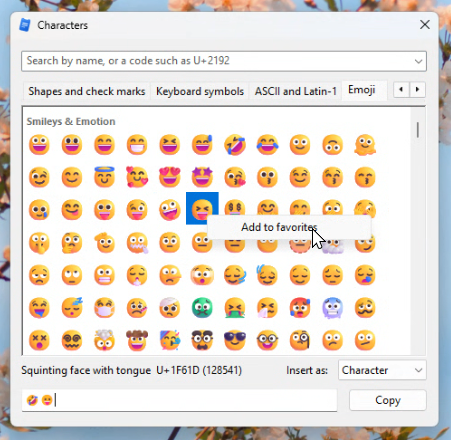
Task: Expand the search history dropdown arrow
Action: click(418, 61)
